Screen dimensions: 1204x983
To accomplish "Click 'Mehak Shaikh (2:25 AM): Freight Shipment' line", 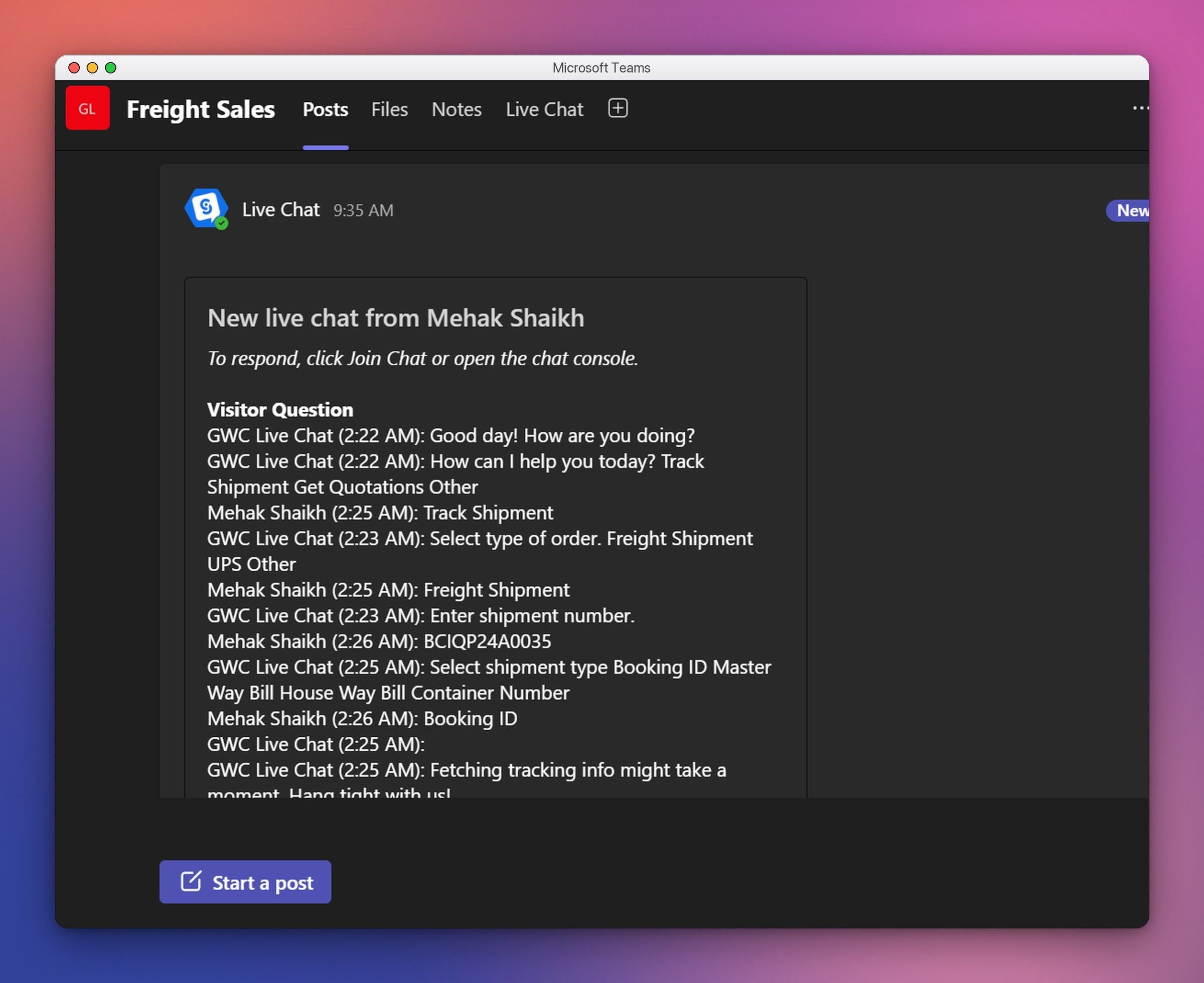I will pos(388,589).
